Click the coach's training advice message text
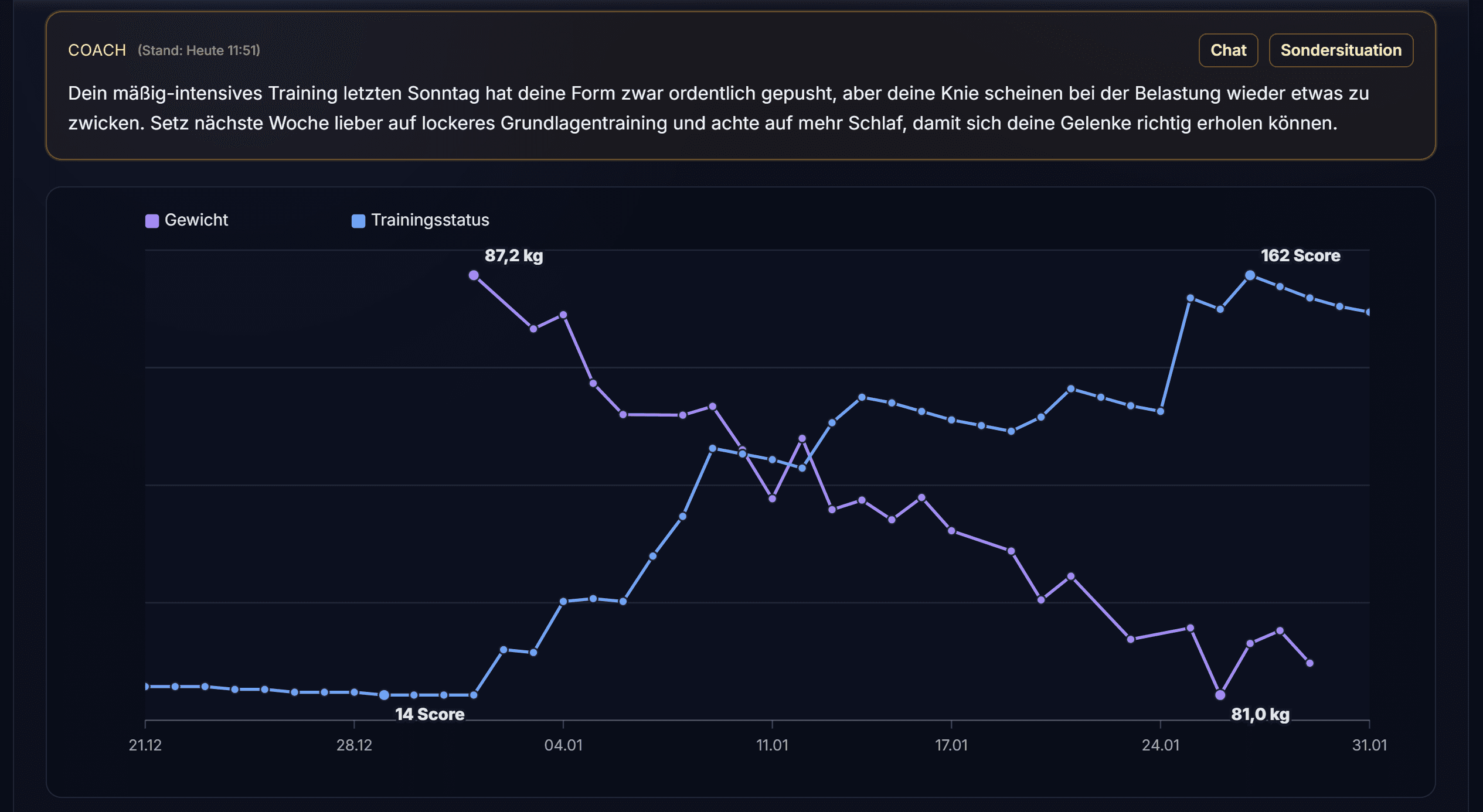 click(703, 108)
